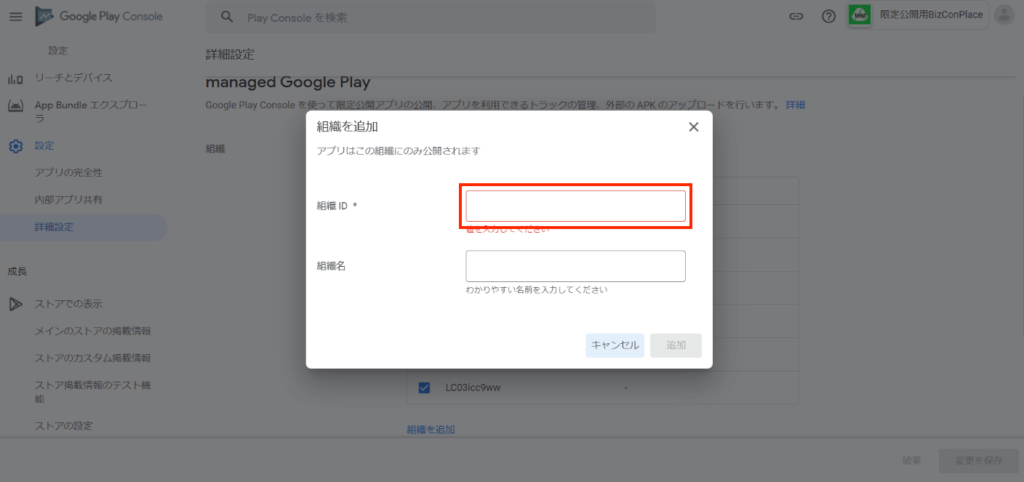Viewport: 1024px width, 482px height.
Task: Open the 組織を追加 link below table
Action: click(430, 429)
